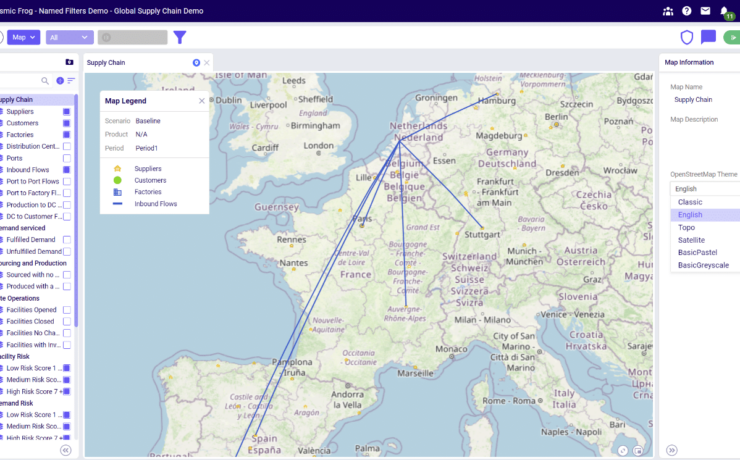Close the Map Legend popup
This screenshot has width=740, height=460.
[x=201, y=100]
